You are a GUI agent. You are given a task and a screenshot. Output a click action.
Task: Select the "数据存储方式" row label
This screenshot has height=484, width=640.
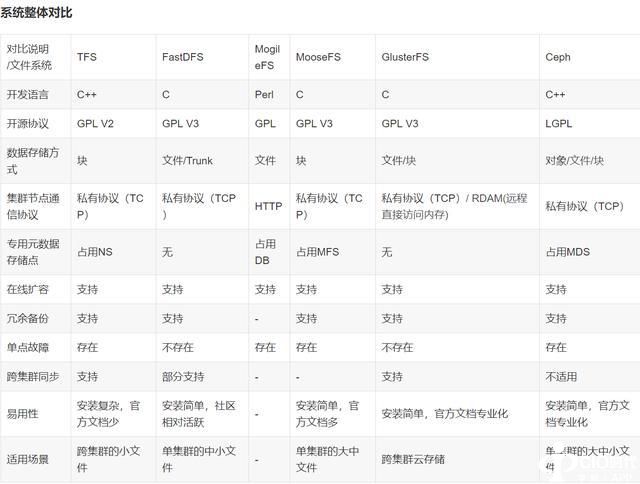(x=33, y=161)
